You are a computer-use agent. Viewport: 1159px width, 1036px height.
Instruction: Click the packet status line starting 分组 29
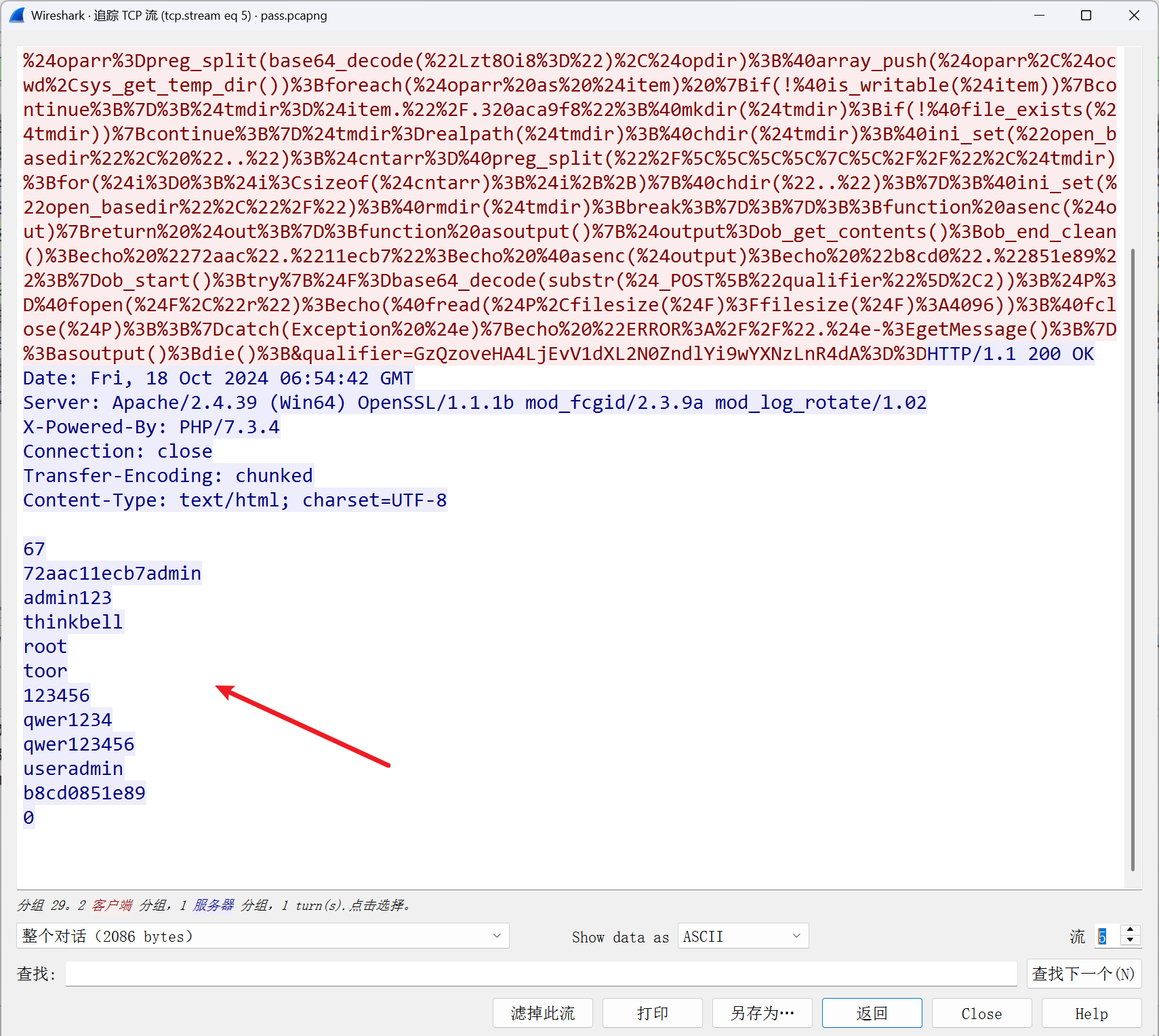(213, 905)
